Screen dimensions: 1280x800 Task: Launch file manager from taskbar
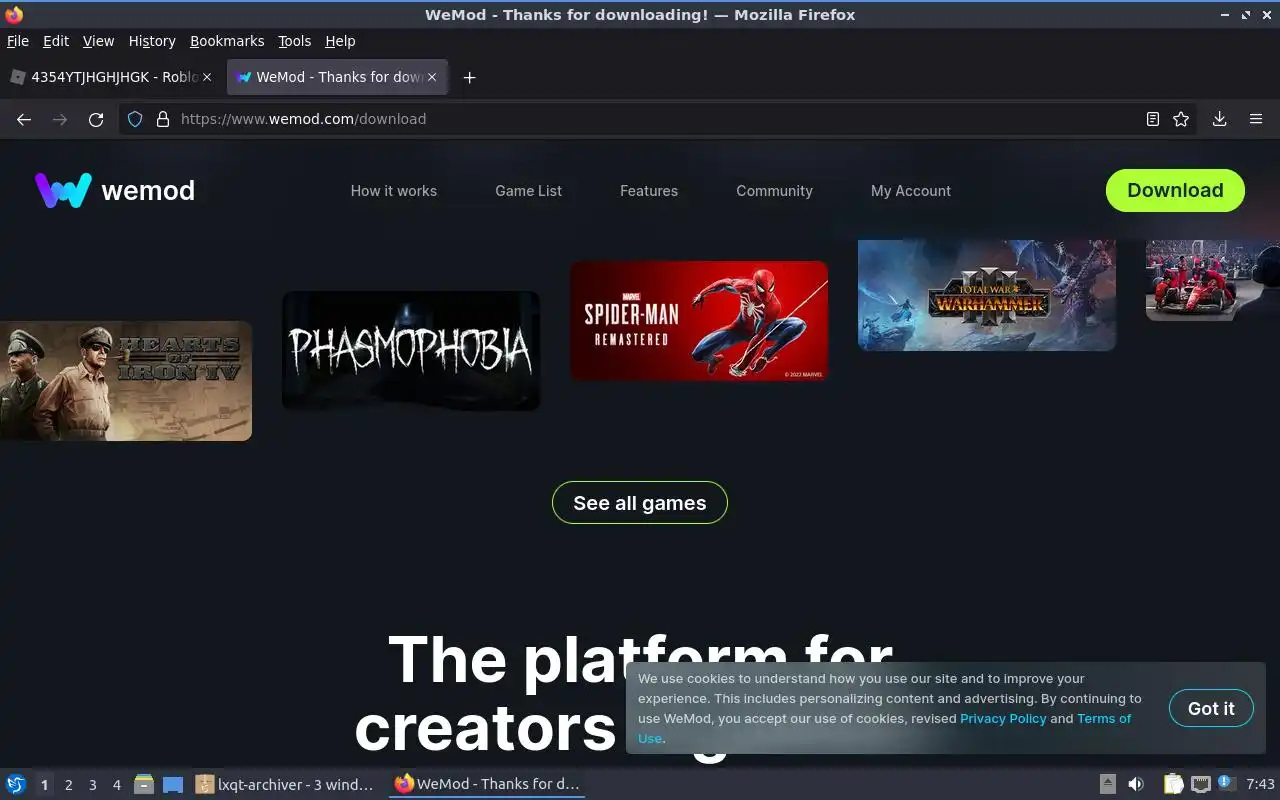pyautogui.click(x=144, y=784)
